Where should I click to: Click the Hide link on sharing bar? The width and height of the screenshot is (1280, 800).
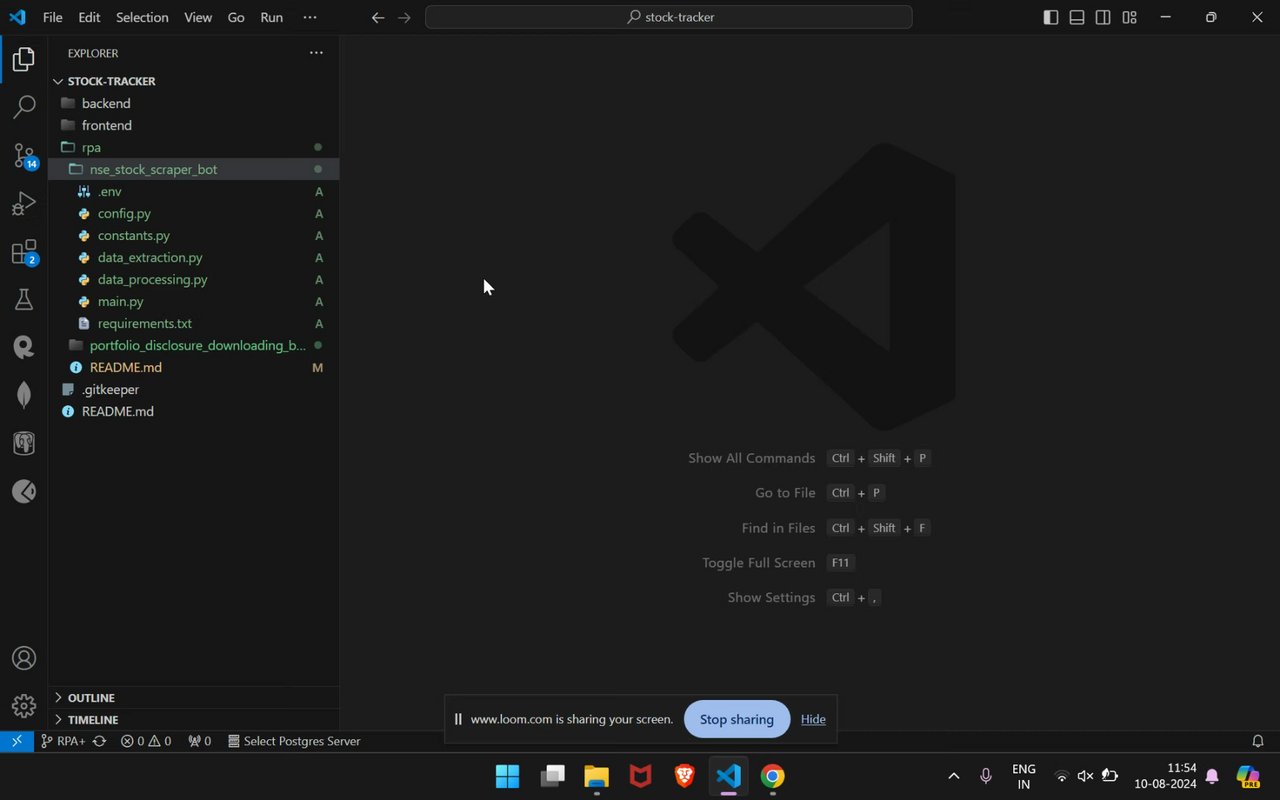pos(813,719)
